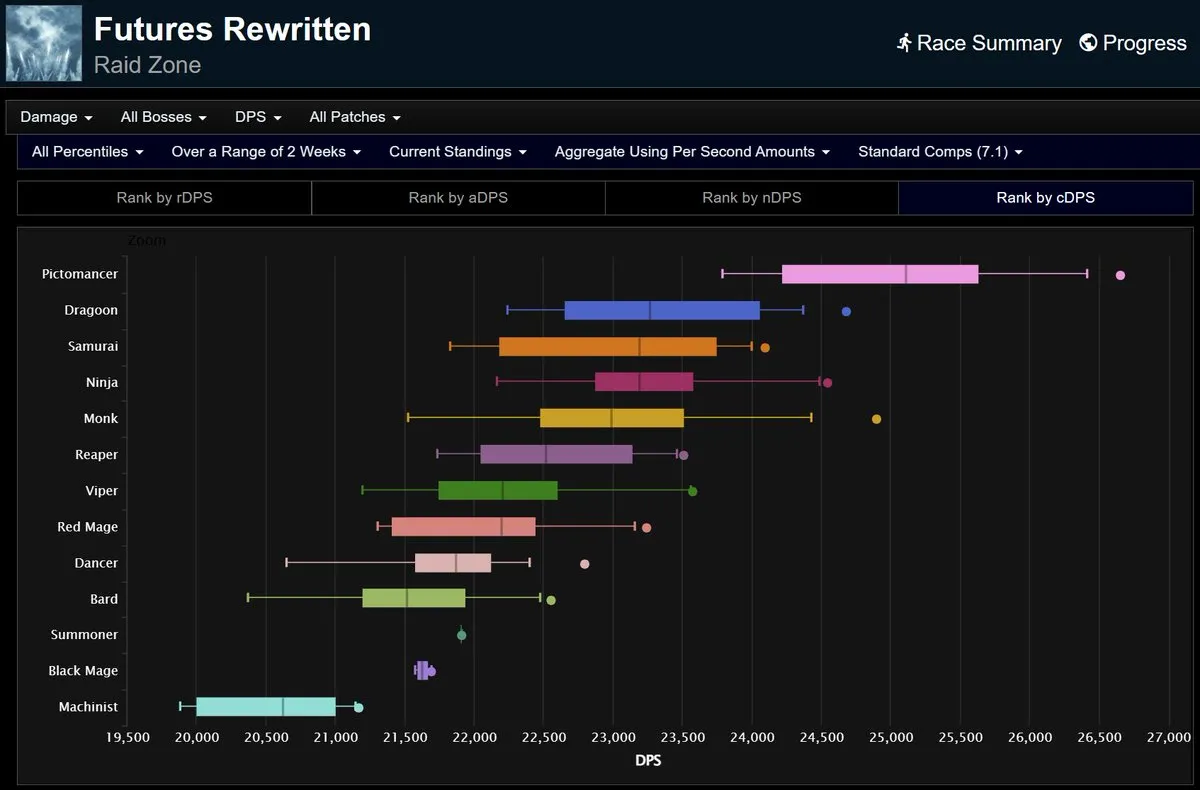Switch to Rank by nDPS tab
1200x790 pixels.
tap(752, 198)
